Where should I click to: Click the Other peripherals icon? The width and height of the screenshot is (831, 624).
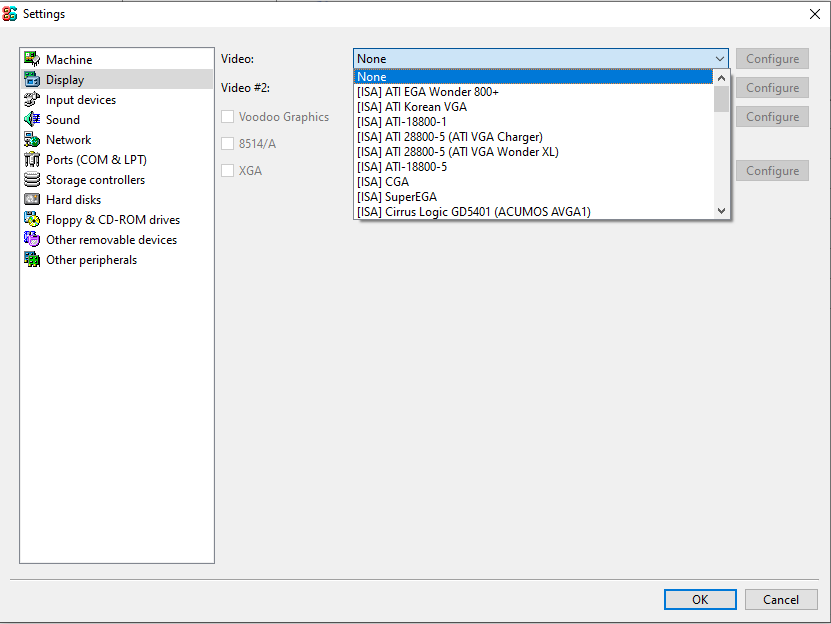[x=32, y=259]
